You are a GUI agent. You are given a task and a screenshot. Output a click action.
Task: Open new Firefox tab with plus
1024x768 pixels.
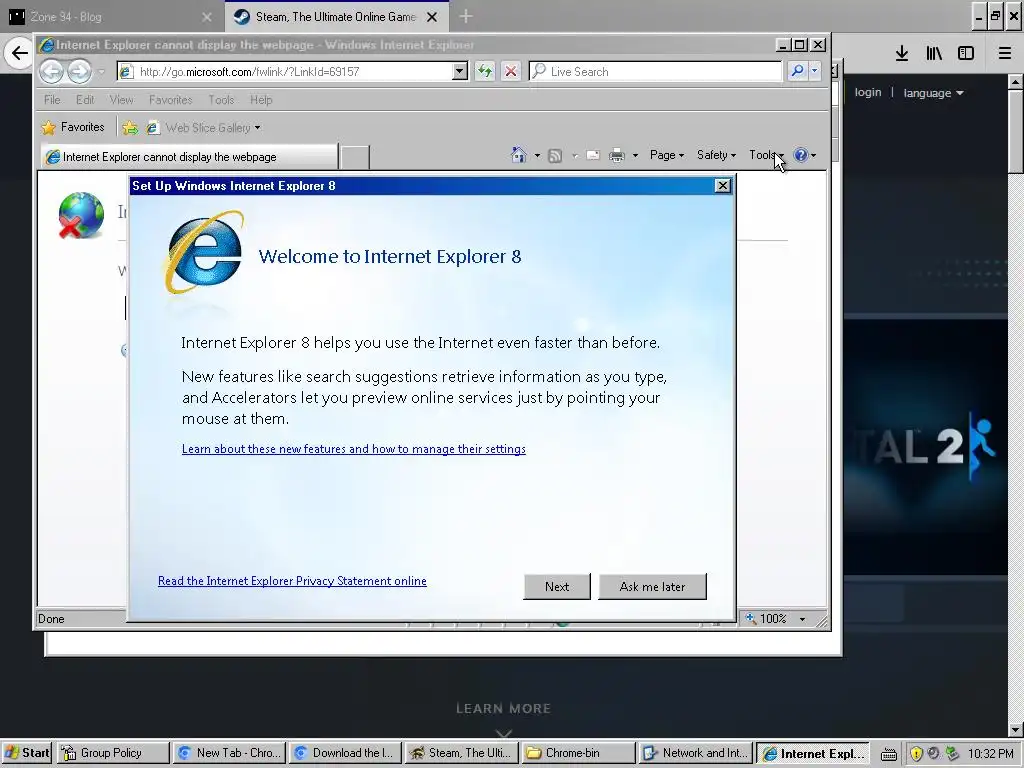point(466,16)
